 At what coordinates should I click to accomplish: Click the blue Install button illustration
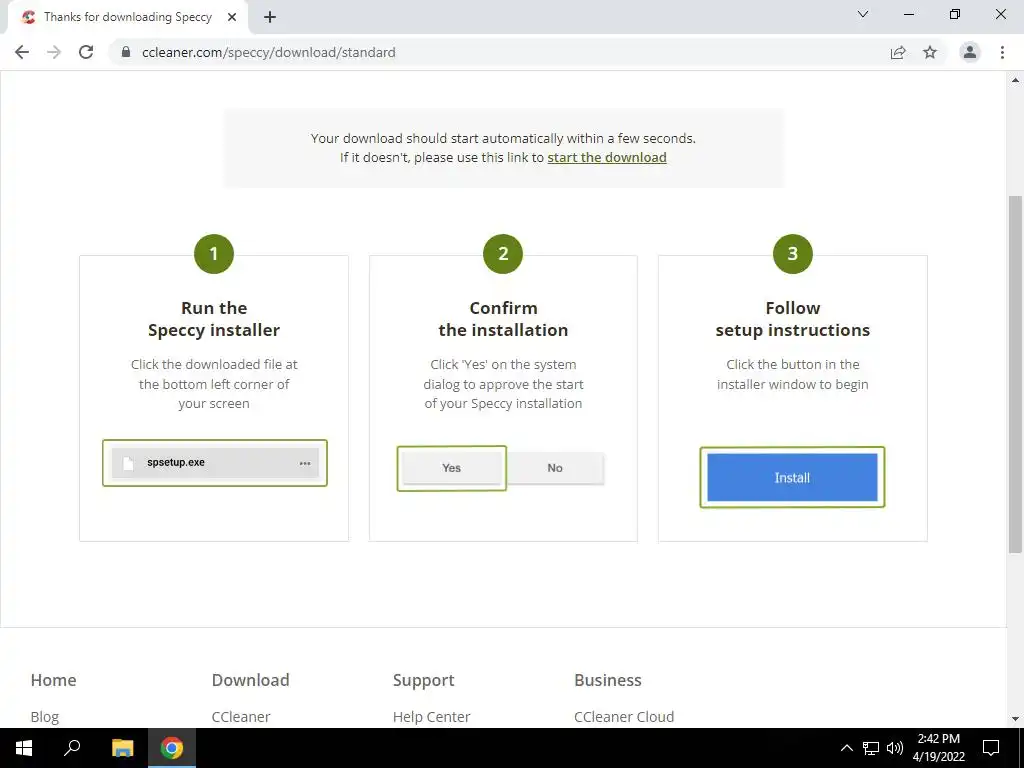(x=792, y=477)
